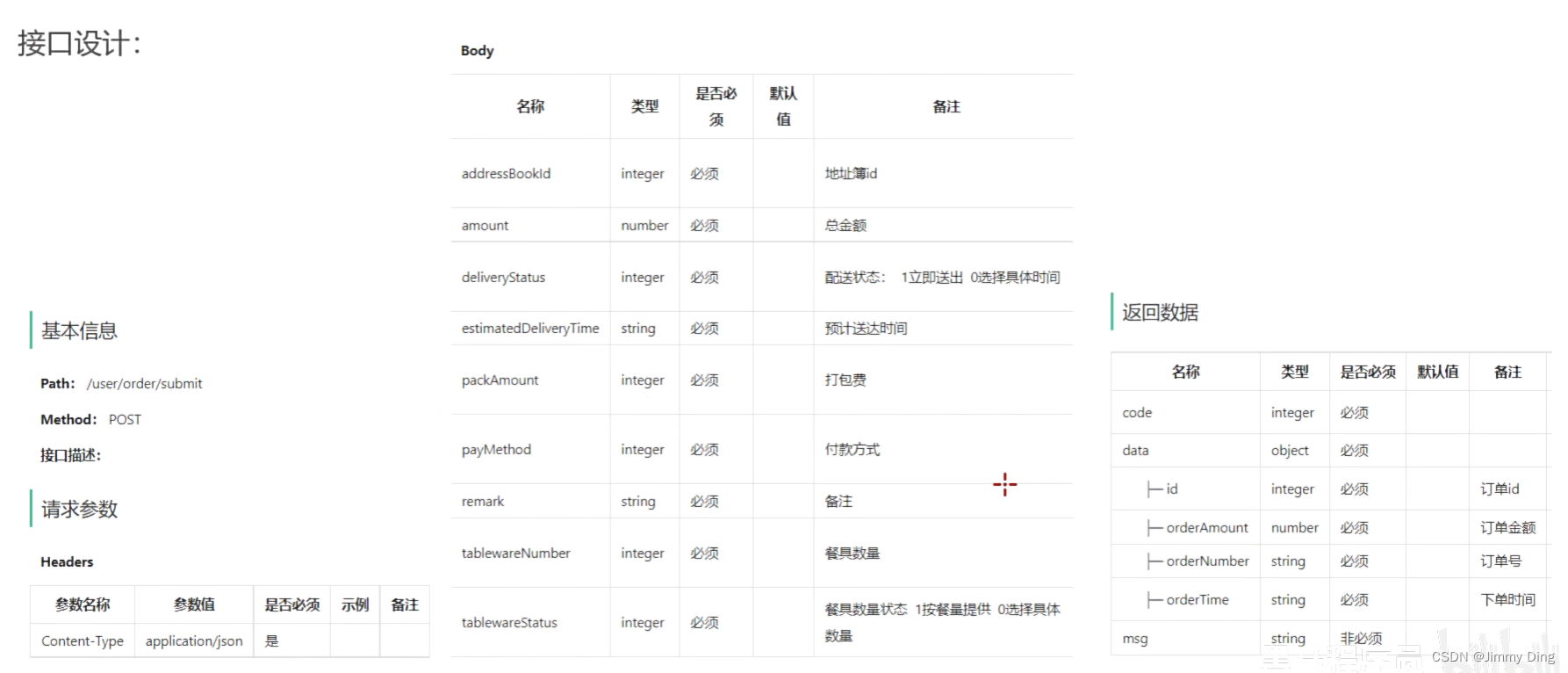Click the 是 value in Content-Type row
The image size is (1568, 673).
coord(272,640)
